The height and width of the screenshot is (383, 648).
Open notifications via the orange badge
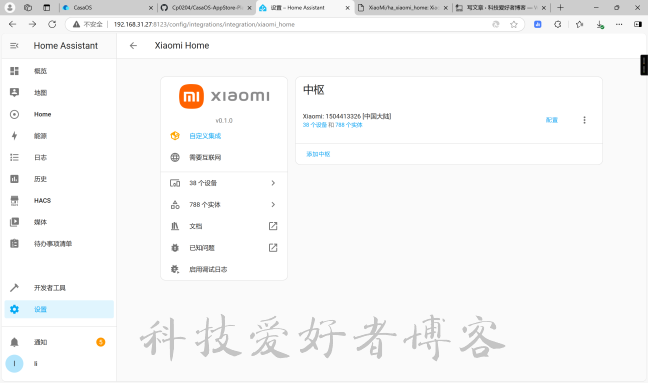[x=100, y=342]
